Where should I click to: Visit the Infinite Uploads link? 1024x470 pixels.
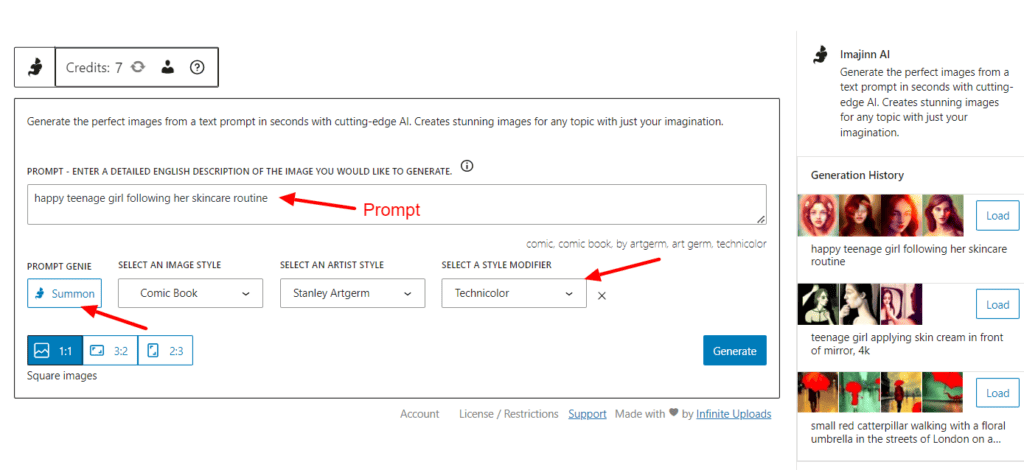point(734,413)
